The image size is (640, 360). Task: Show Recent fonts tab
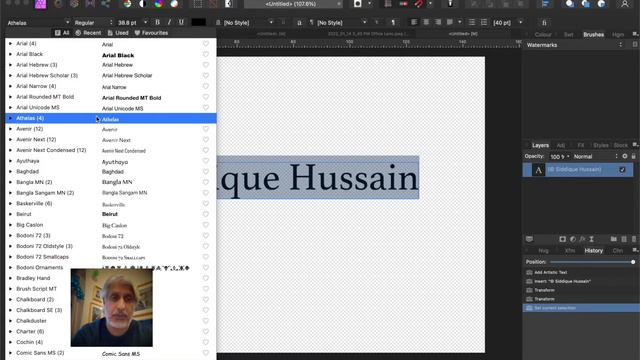(x=88, y=33)
